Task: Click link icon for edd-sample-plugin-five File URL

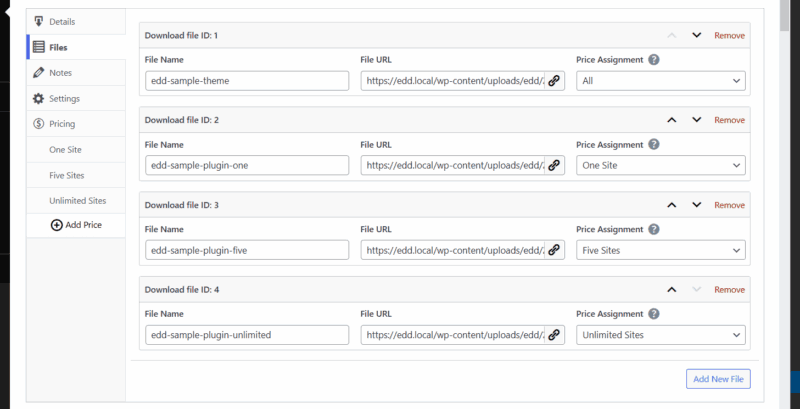Action: (x=554, y=250)
